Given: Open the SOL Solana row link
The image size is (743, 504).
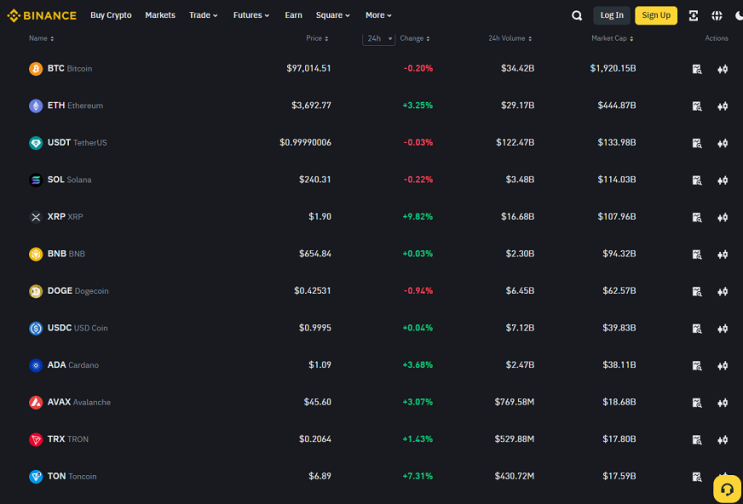Looking at the screenshot, I should pos(60,180).
